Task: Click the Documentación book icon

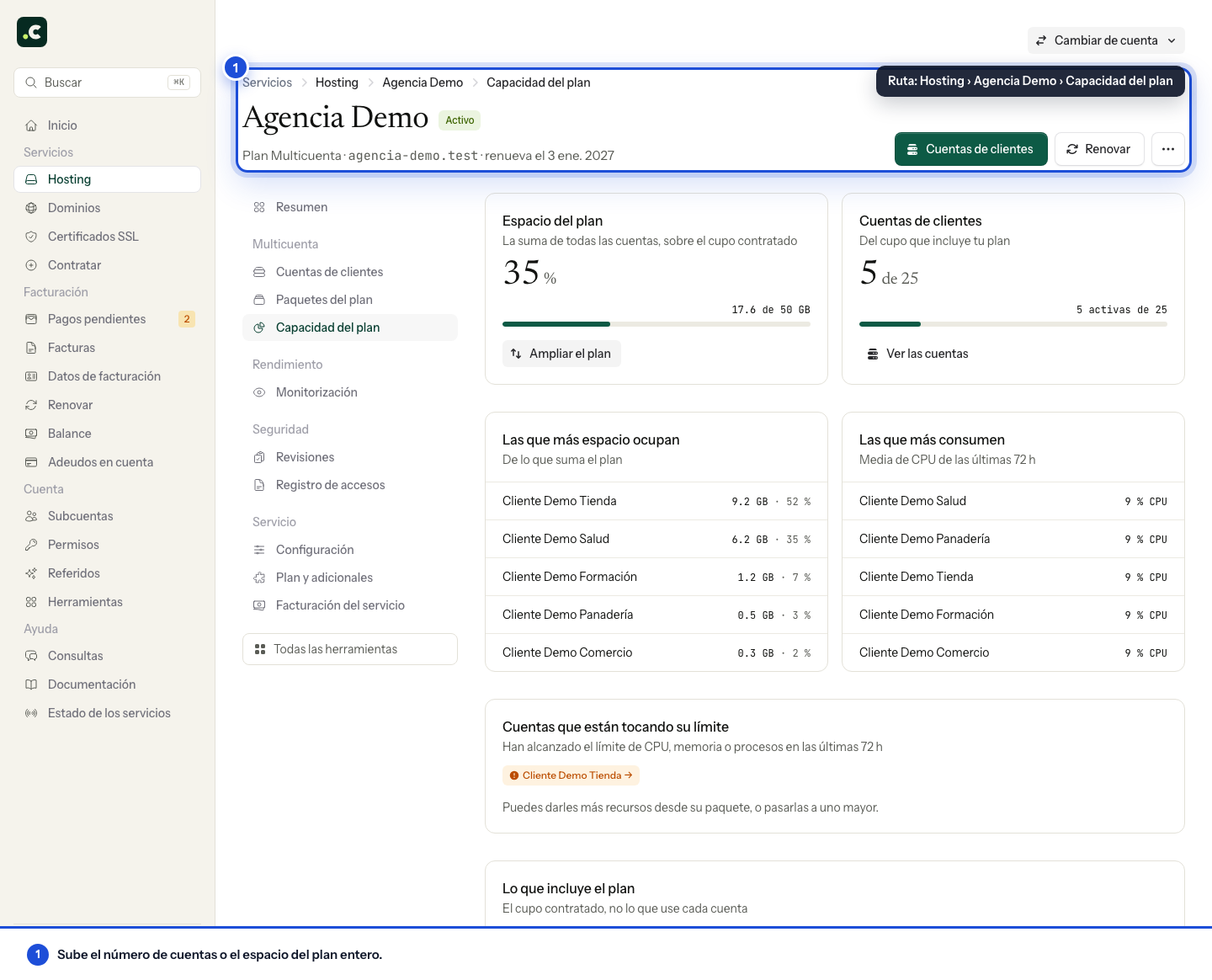Action: click(31, 684)
